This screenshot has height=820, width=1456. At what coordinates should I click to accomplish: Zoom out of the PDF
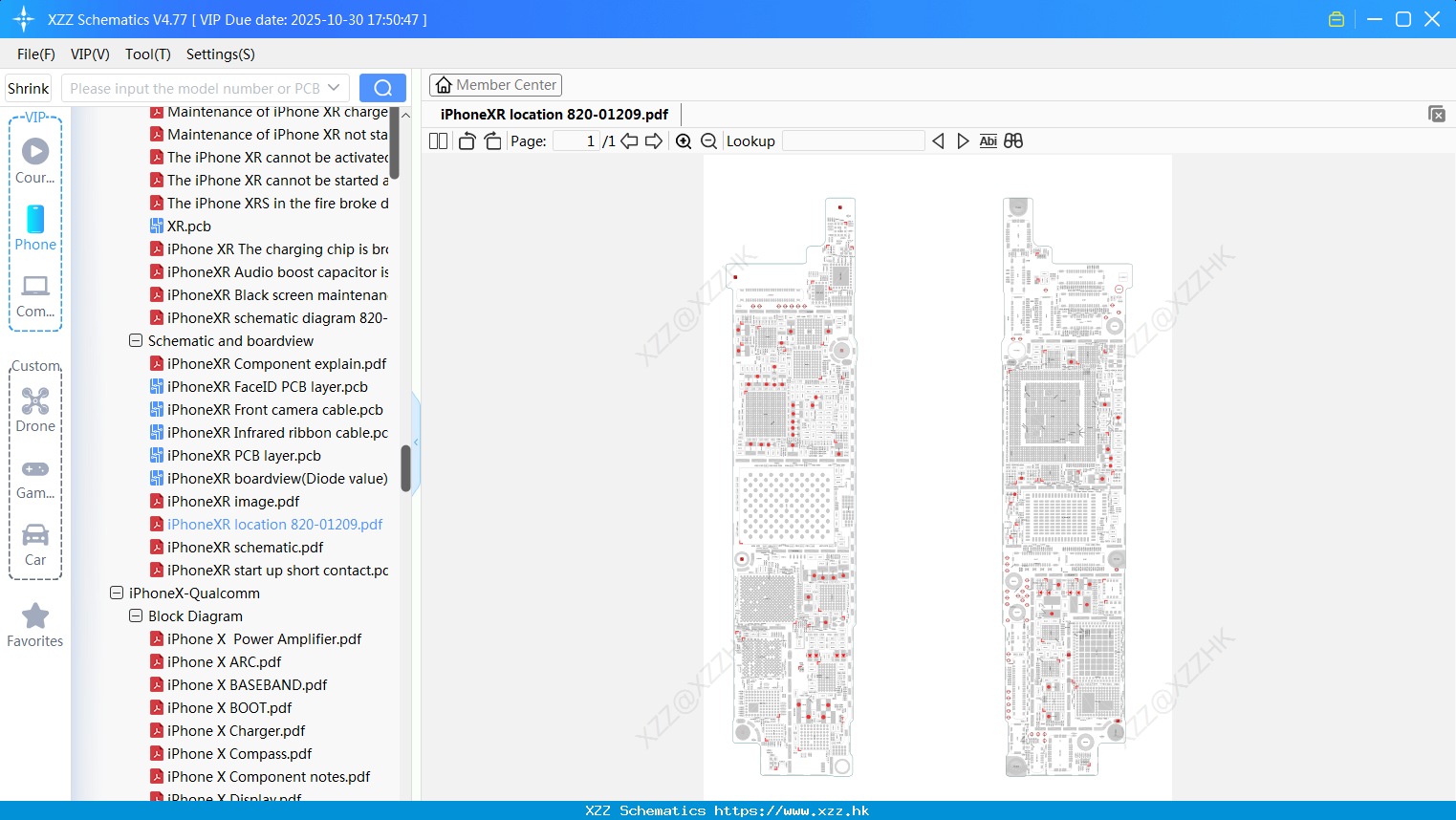(709, 141)
